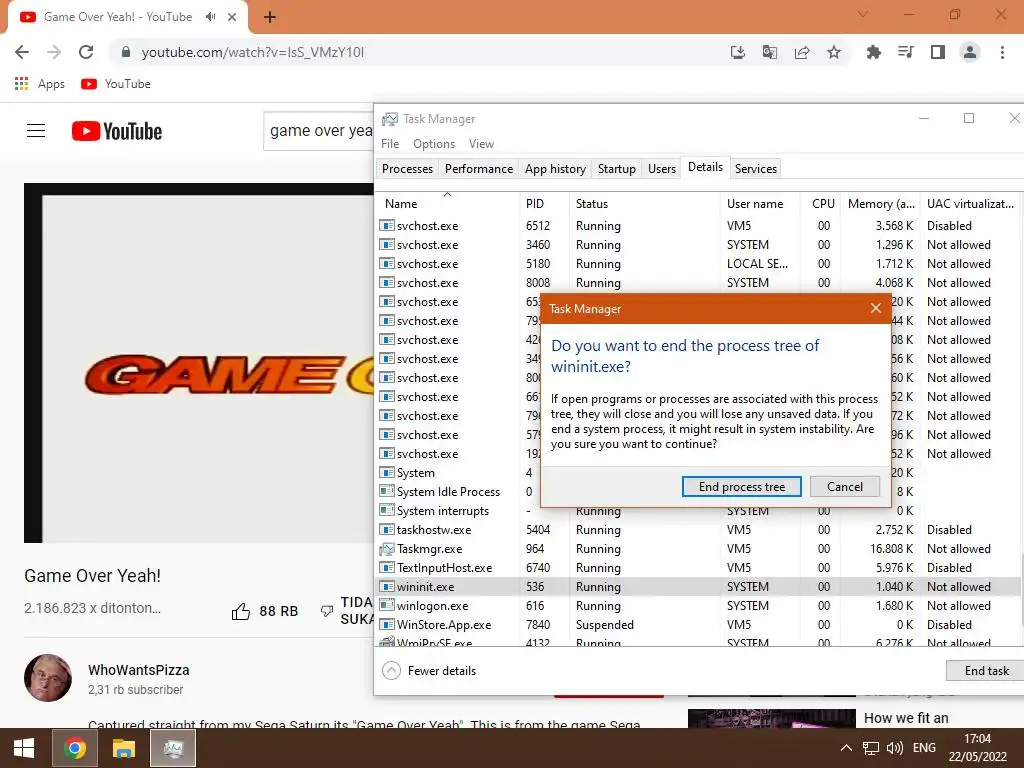Image resolution: width=1024 pixels, height=768 pixels.
Task: Mute the tab audio speaker icon
Action: [210, 17]
